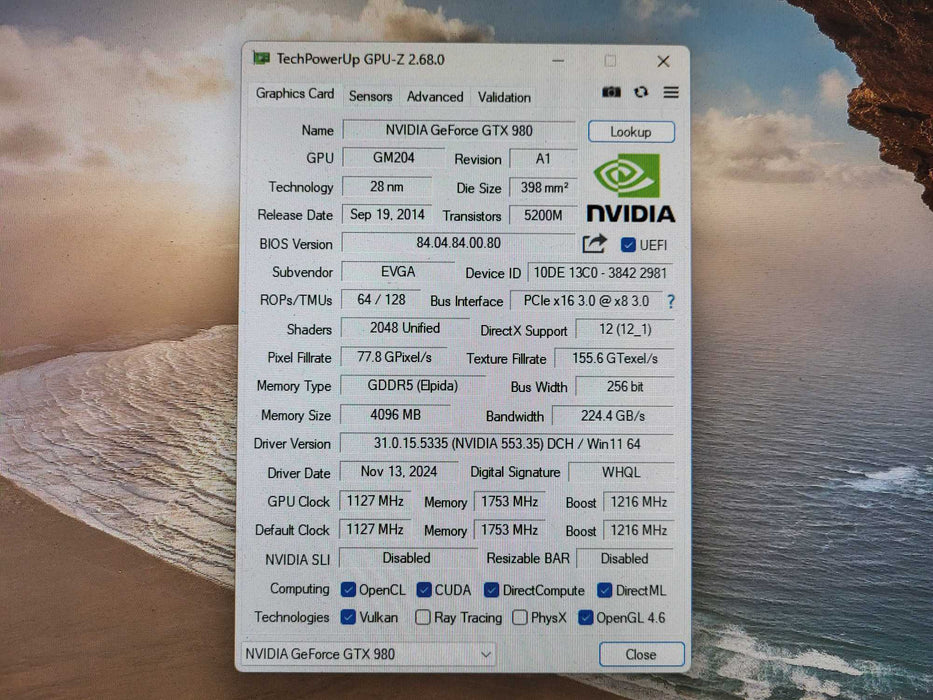The width and height of the screenshot is (933, 700).
Task: Switch to the Sensors tab
Action: pos(369,96)
